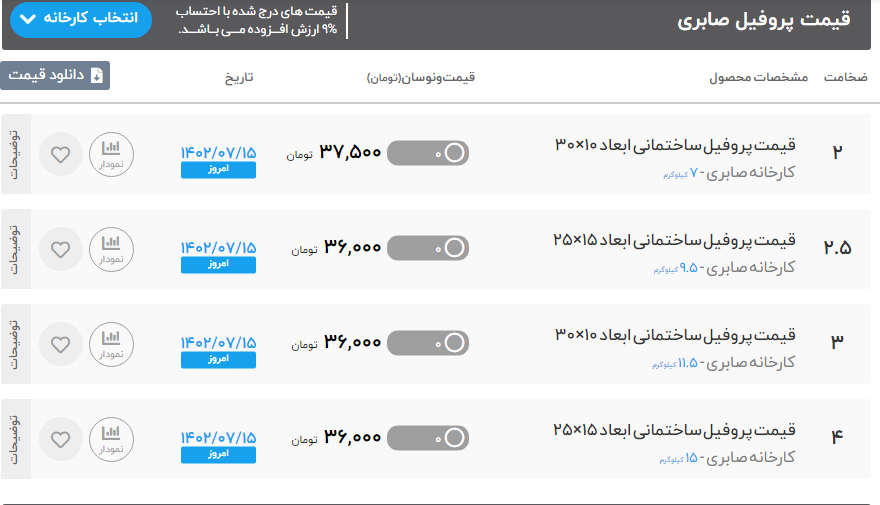Click the heart icon in the thickness 3 row
This screenshot has width=880, height=505.
pyautogui.click(x=61, y=344)
